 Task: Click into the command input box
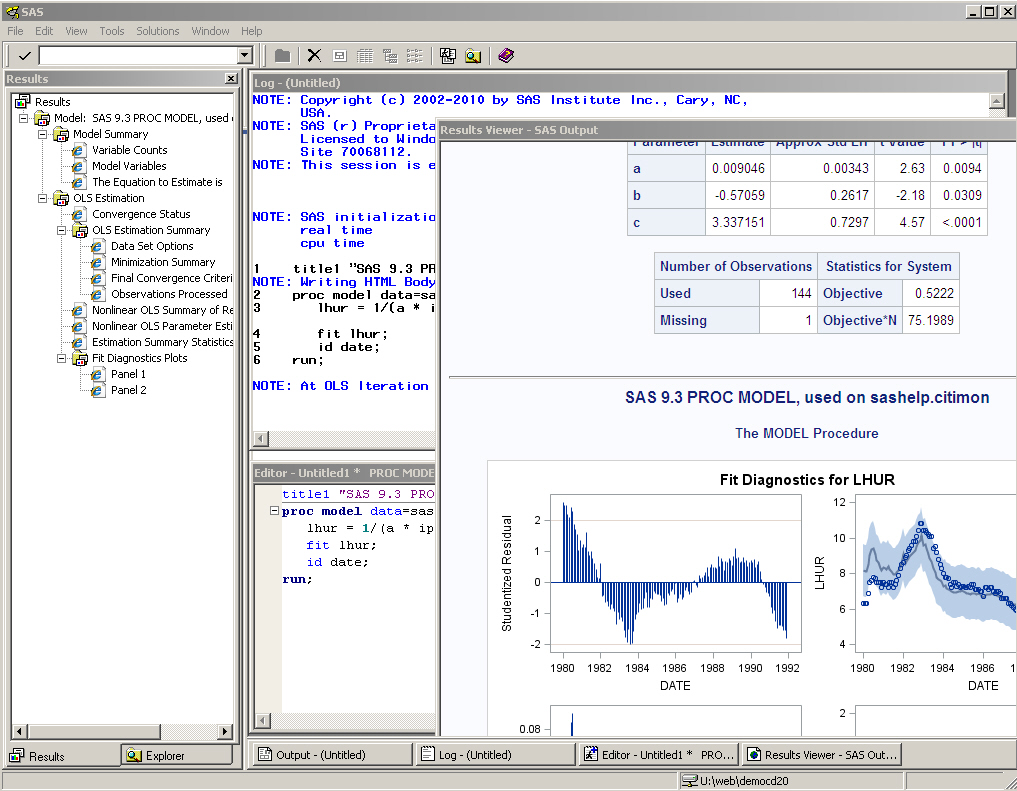coord(138,56)
